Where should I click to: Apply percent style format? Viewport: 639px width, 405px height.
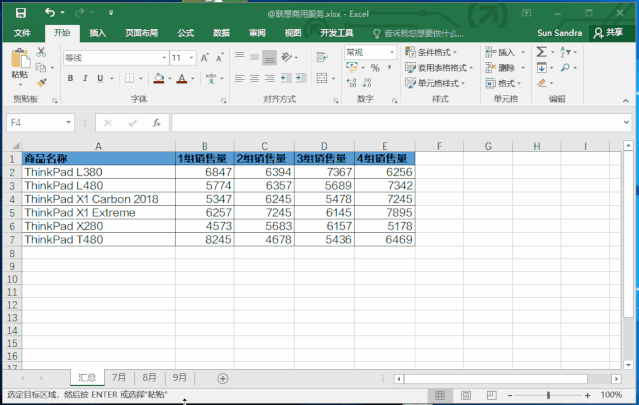coord(375,68)
